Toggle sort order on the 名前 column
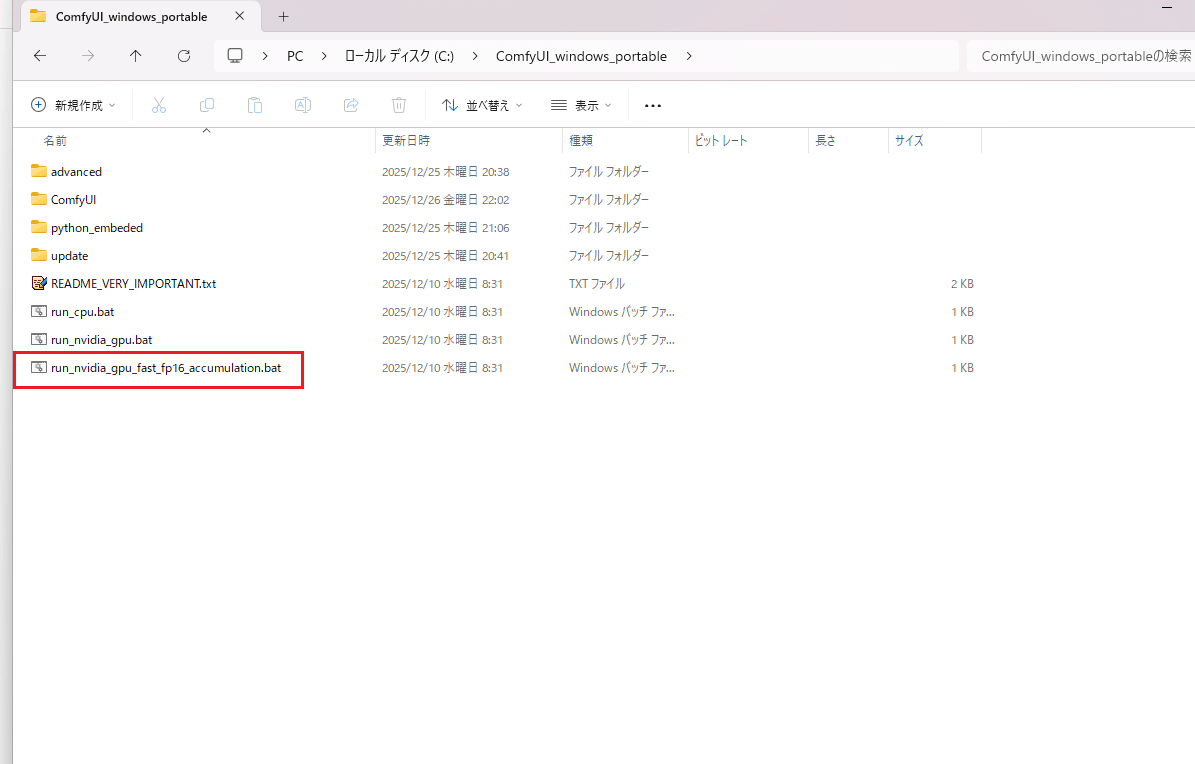1195x764 pixels. [x=55, y=140]
